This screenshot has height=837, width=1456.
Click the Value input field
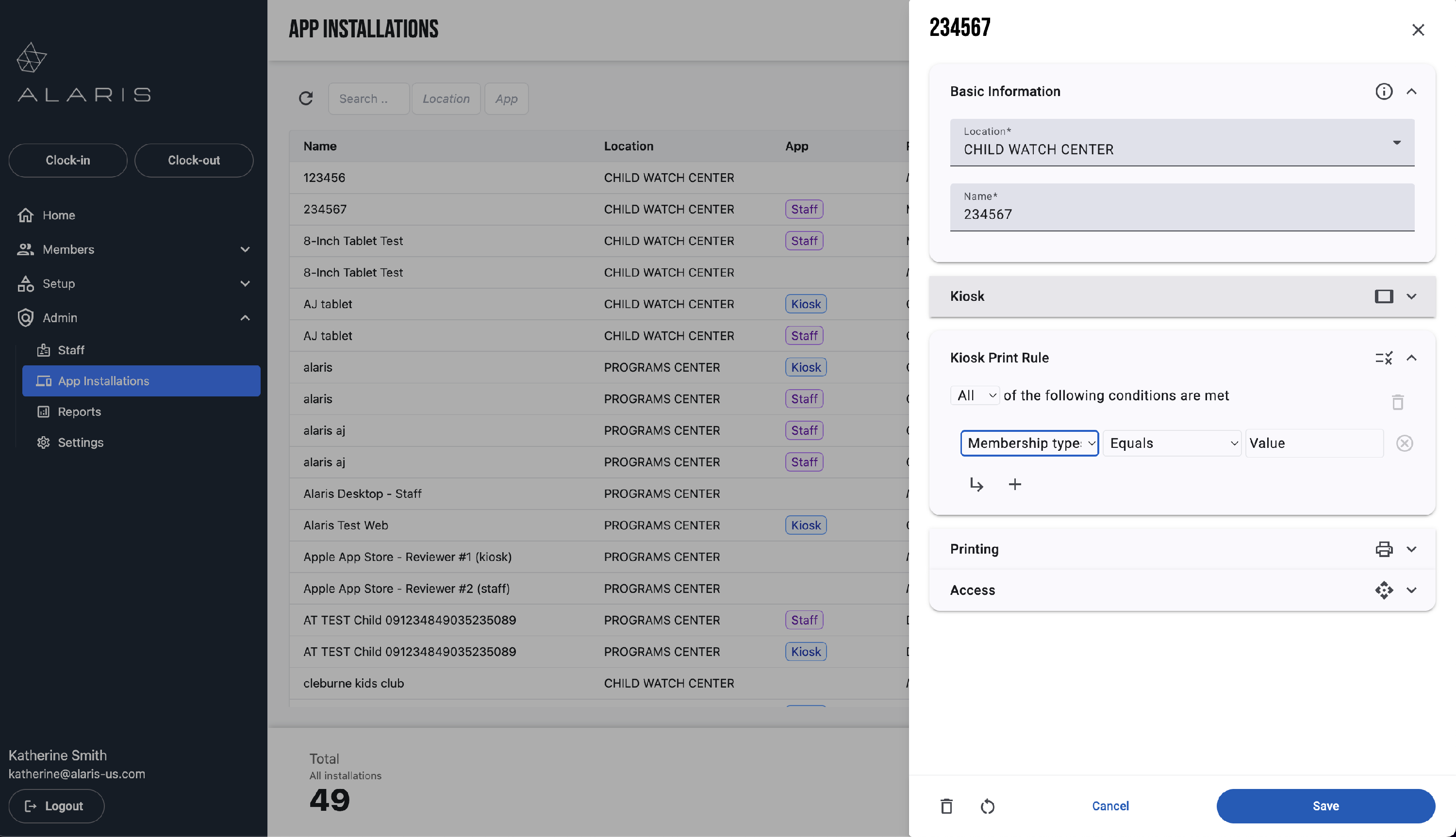point(1313,443)
